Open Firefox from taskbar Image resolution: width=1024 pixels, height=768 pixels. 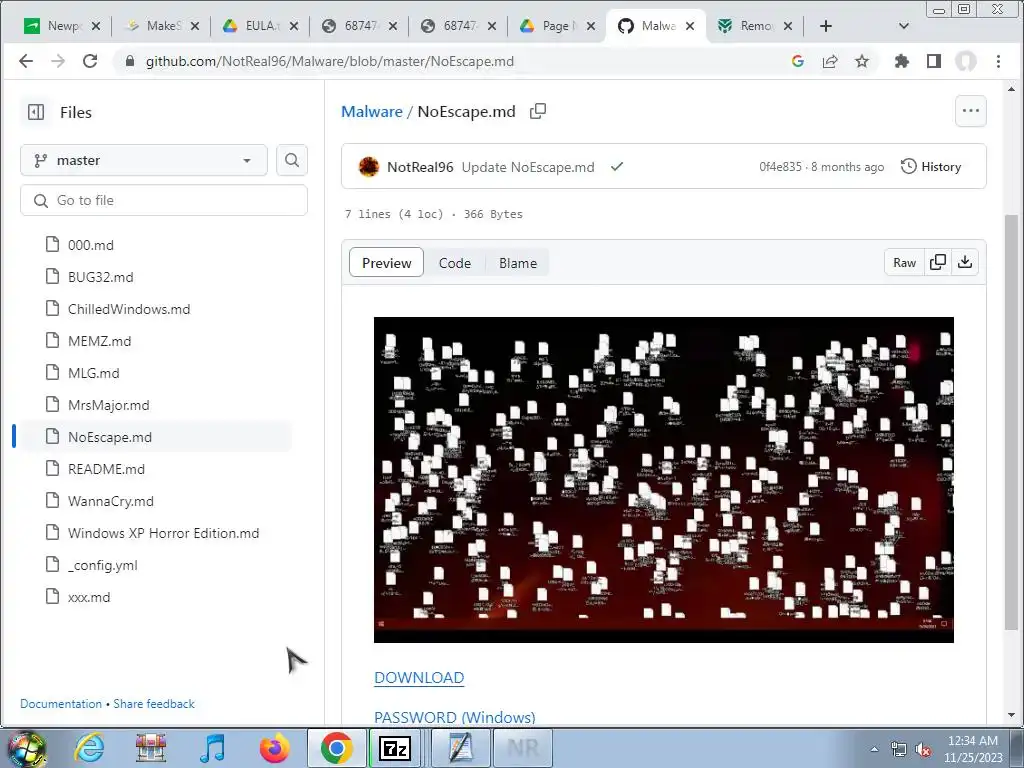coord(274,748)
